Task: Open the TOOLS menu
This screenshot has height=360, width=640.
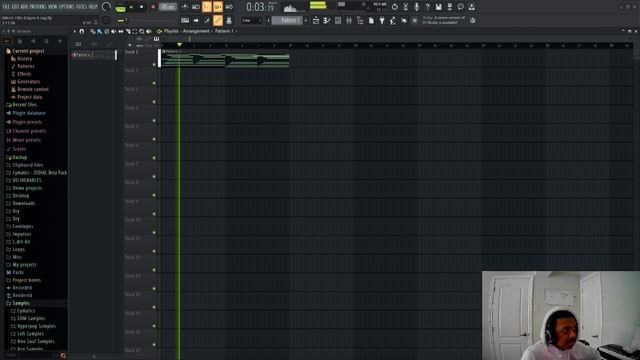Action: [x=82, y=7]
